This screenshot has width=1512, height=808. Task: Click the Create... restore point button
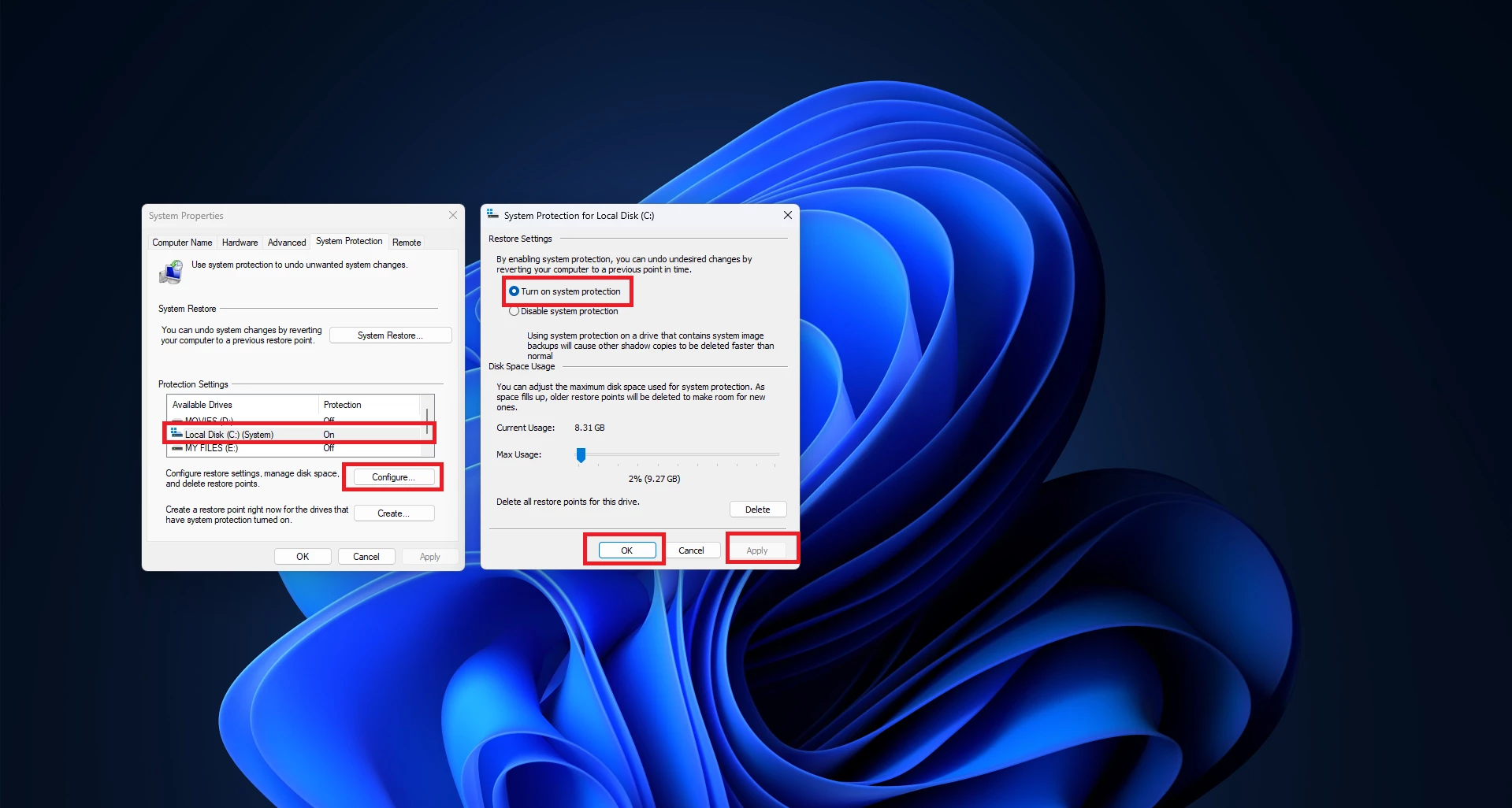[x=393, y=513]
